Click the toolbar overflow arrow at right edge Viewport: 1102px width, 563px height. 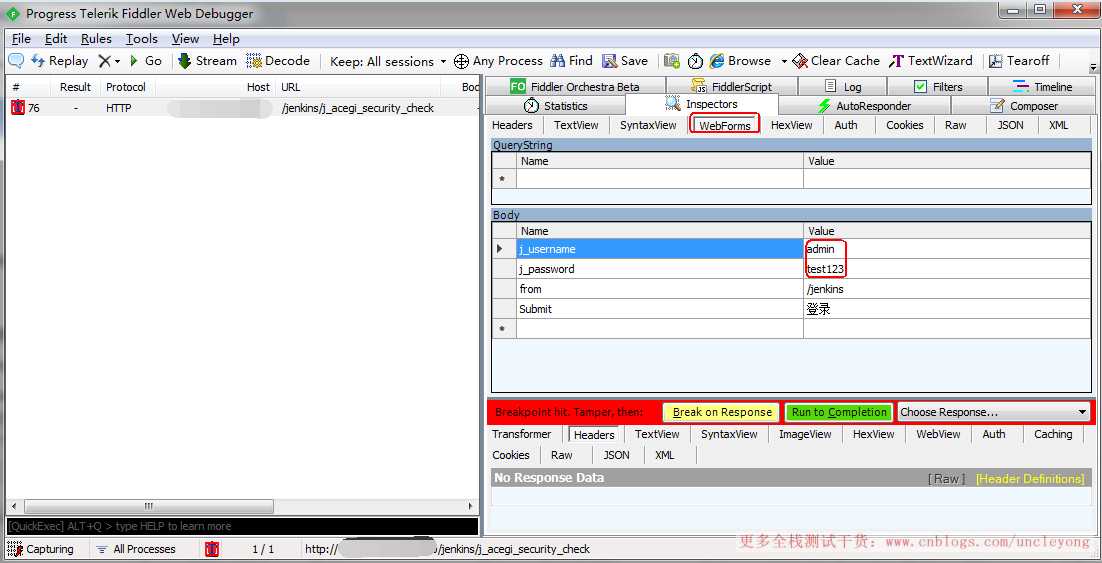click(x=1093, y=68)
